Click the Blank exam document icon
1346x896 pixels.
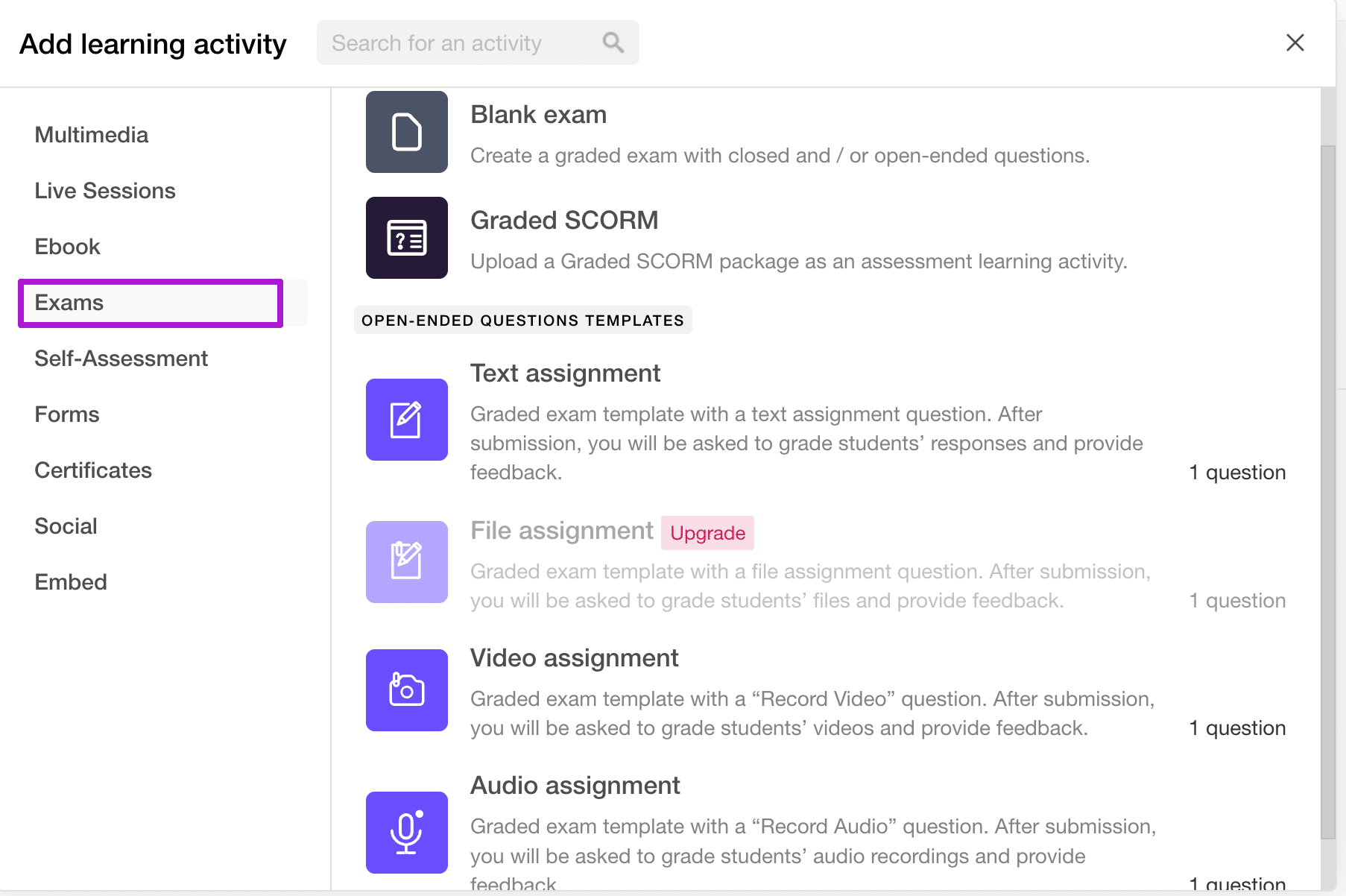coord(406,132)
